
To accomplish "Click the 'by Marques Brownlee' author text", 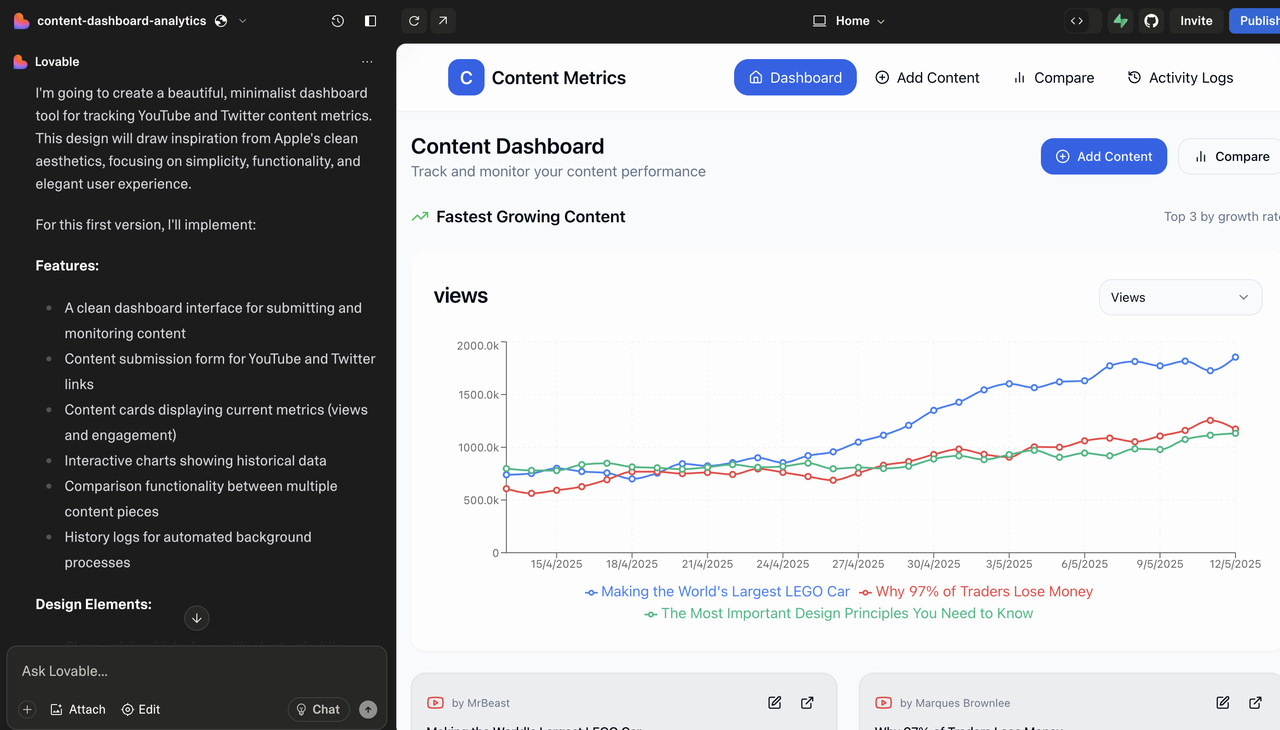I will (955, 704).
